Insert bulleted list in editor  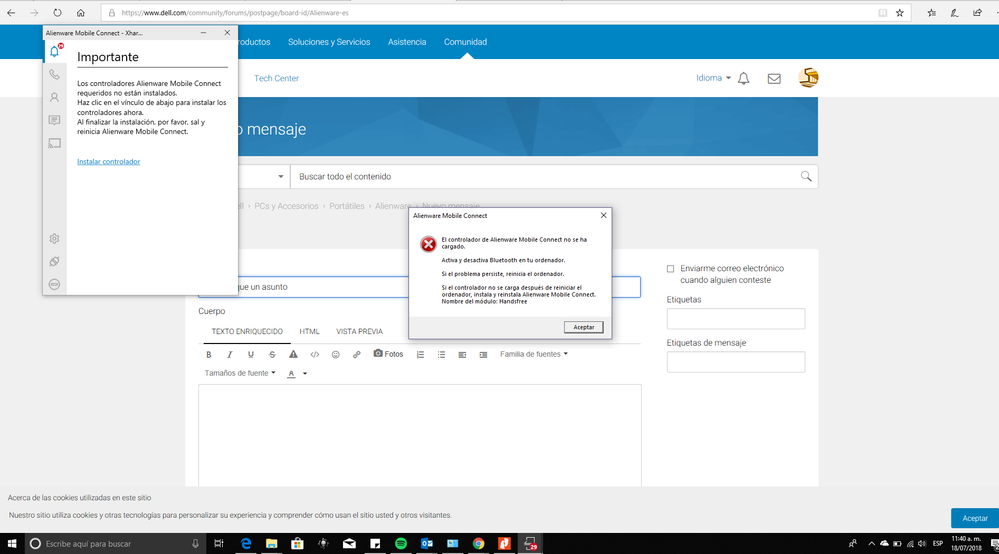(x=442, y=355)
